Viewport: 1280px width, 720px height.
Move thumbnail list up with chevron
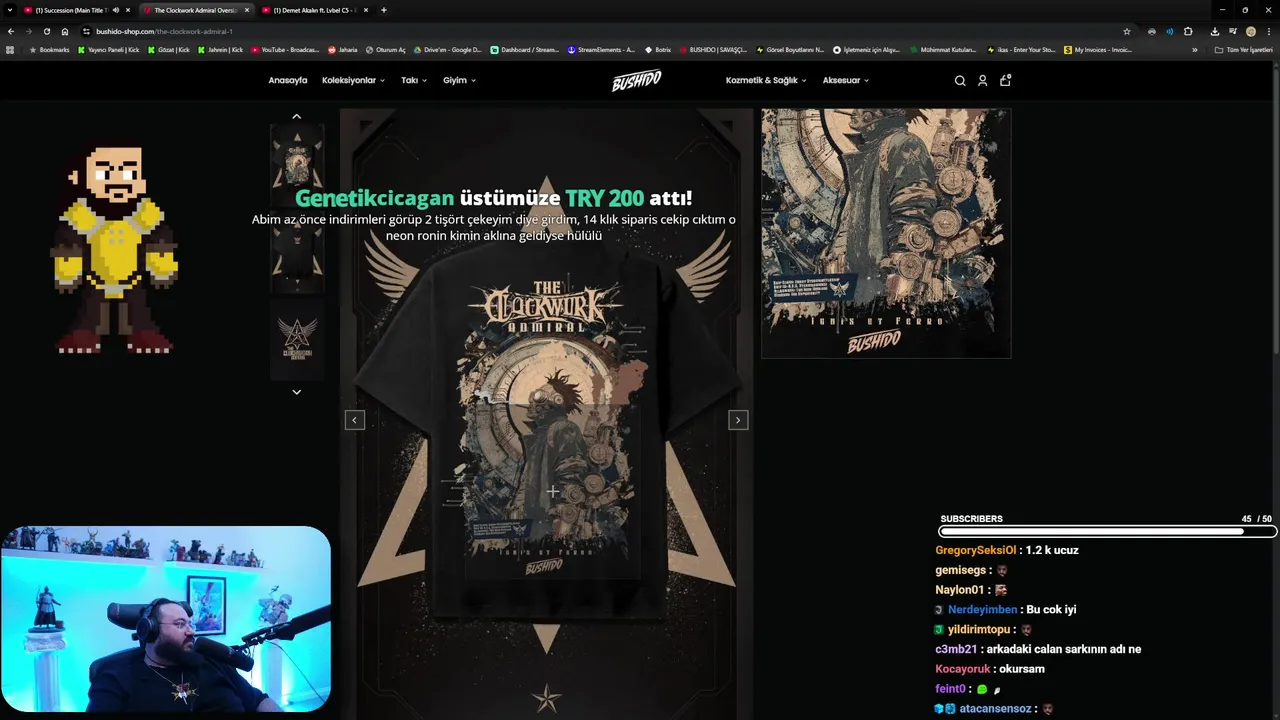tap(296, 117)
